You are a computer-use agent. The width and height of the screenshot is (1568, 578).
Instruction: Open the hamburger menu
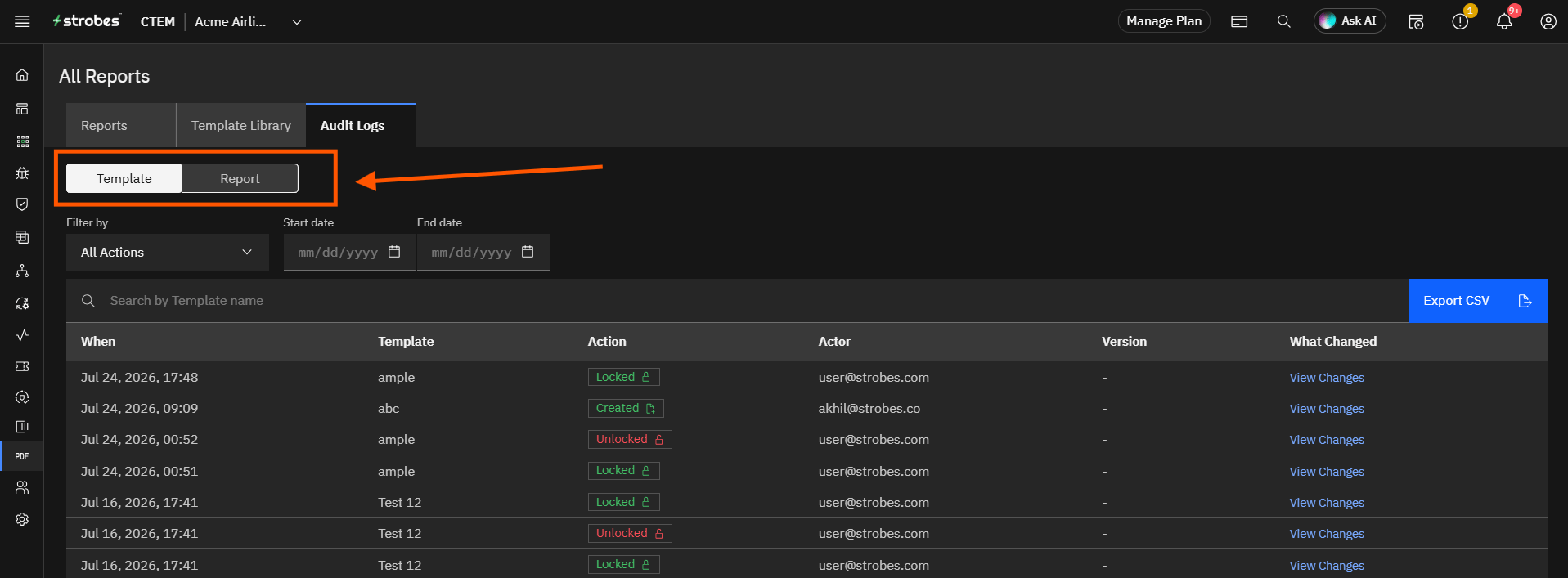click(22, 21)
